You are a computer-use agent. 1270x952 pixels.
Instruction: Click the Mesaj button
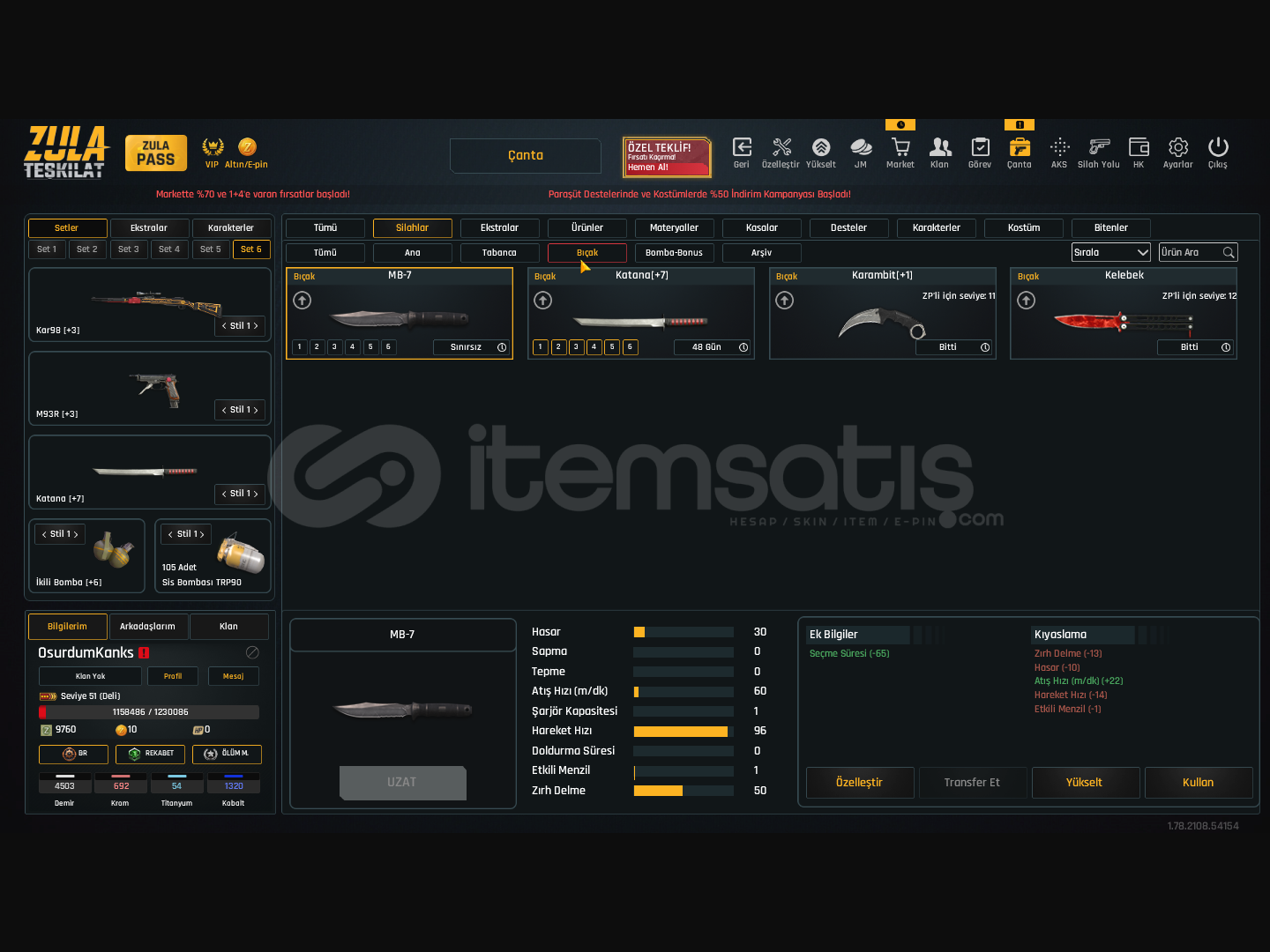pyautogui.click(x=234, y=676)
